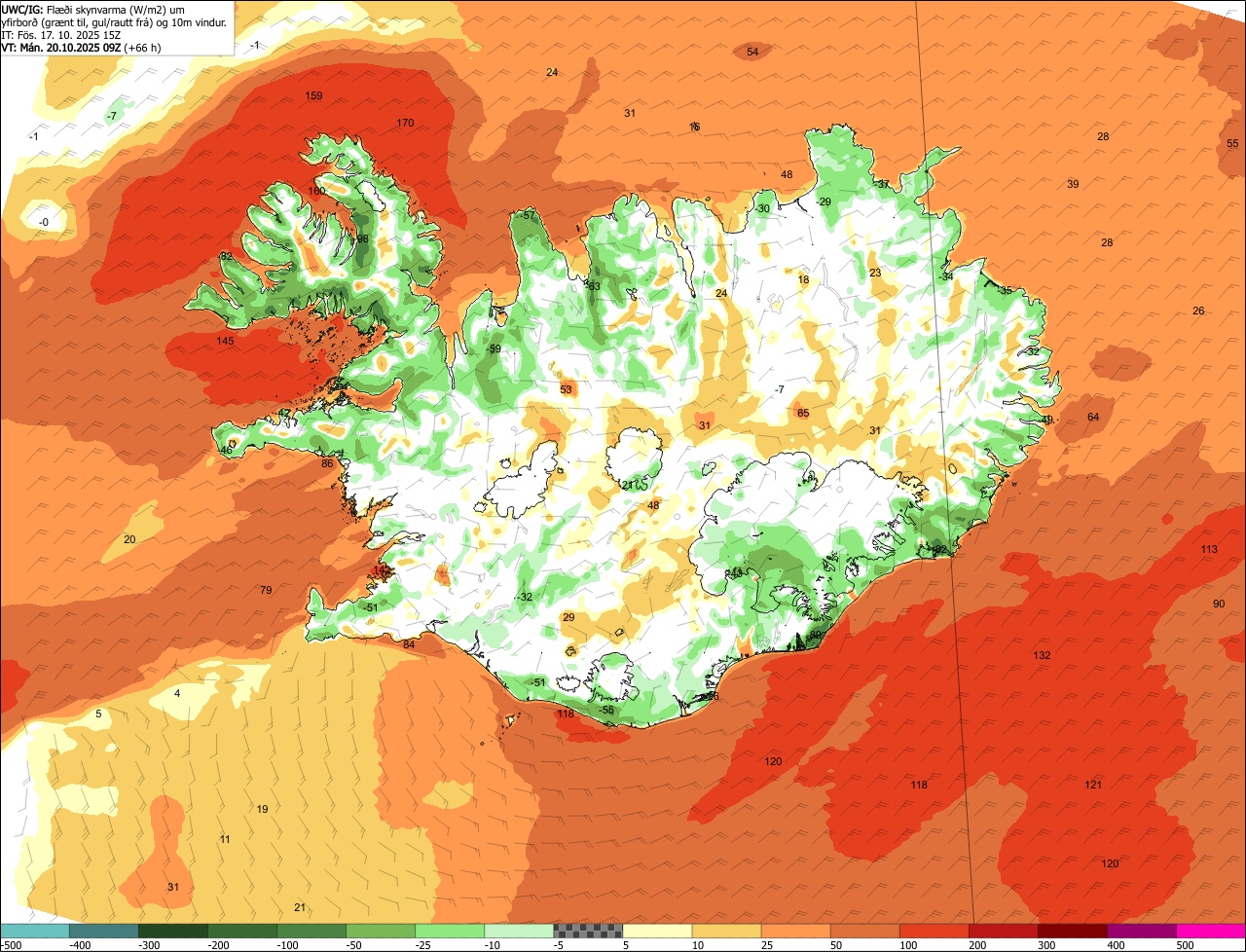1246x952 pixels.
Task: Click the map value 121
Action: pos(1093,785)
